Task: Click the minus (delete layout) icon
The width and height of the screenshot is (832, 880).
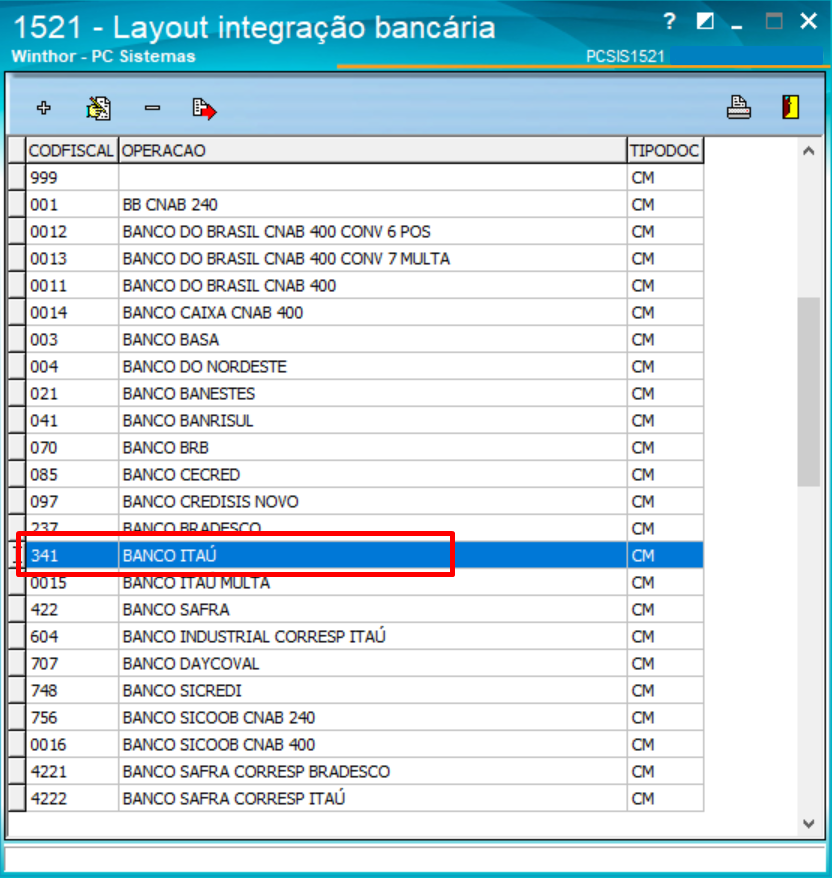Action: pyautogui.click(x=152, y=108)
